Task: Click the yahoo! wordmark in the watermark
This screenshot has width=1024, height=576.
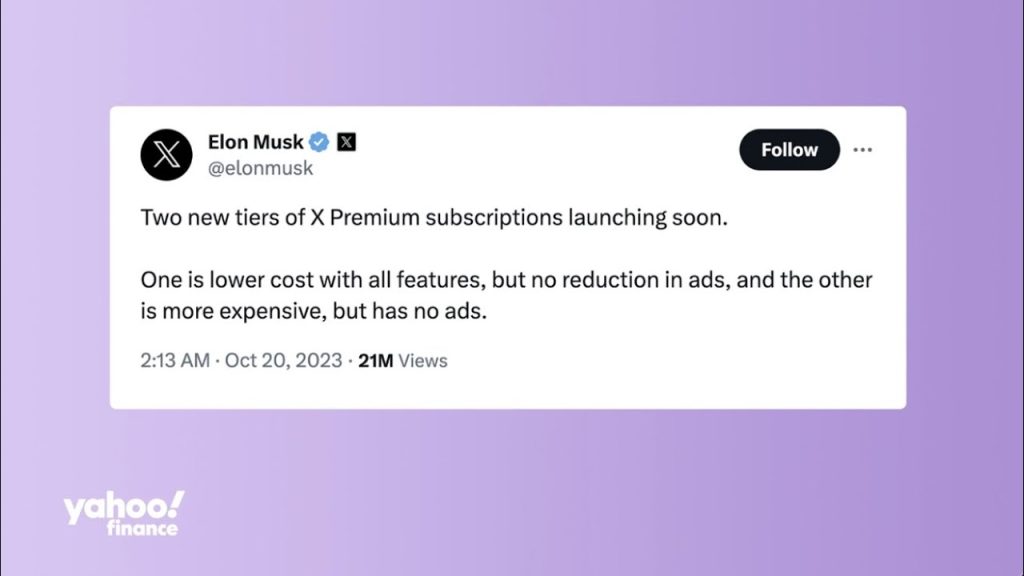Action: click(124, 507)
